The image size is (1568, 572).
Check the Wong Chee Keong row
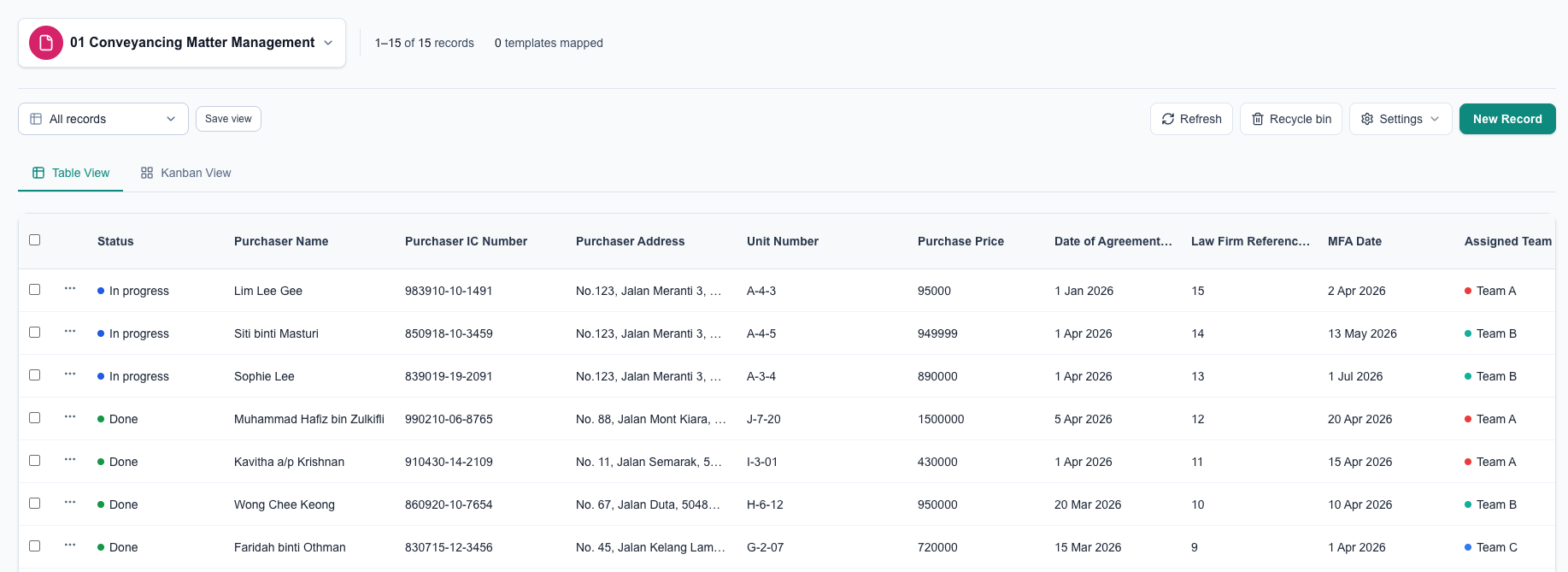pos(35,503)
